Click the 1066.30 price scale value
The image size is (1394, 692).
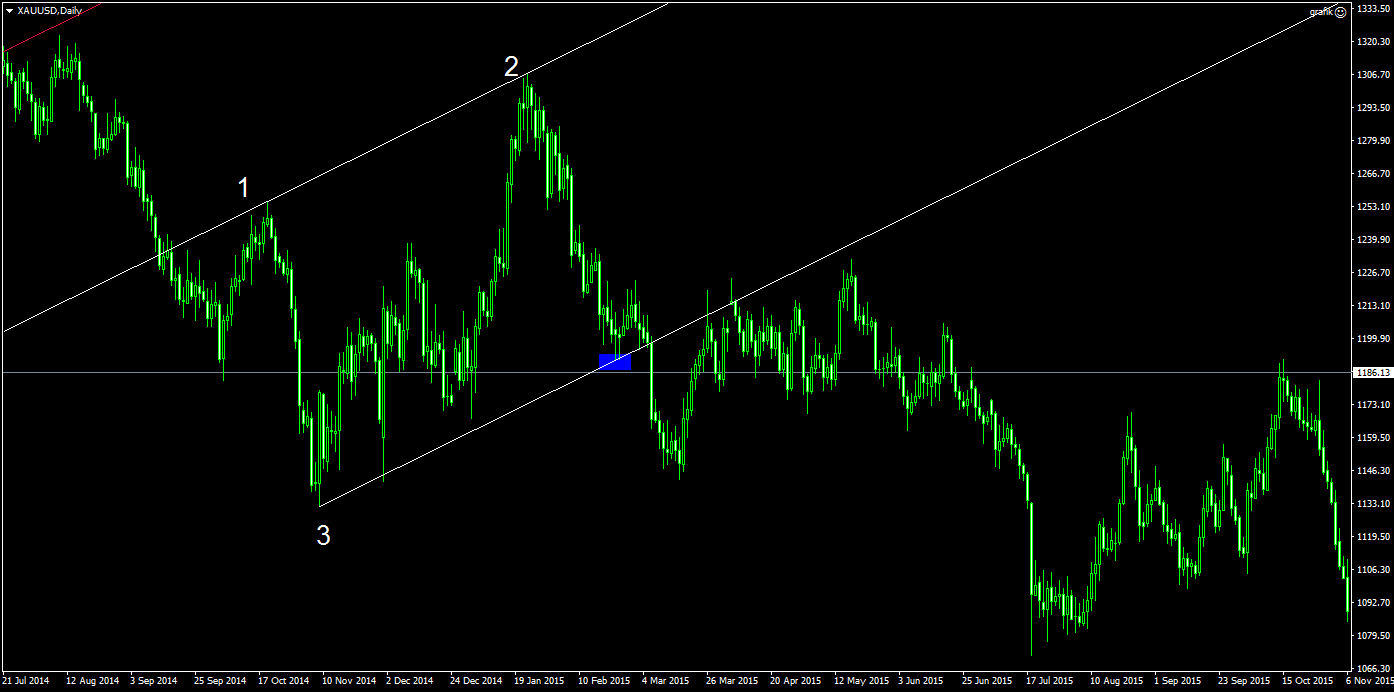coord(1375,668)
